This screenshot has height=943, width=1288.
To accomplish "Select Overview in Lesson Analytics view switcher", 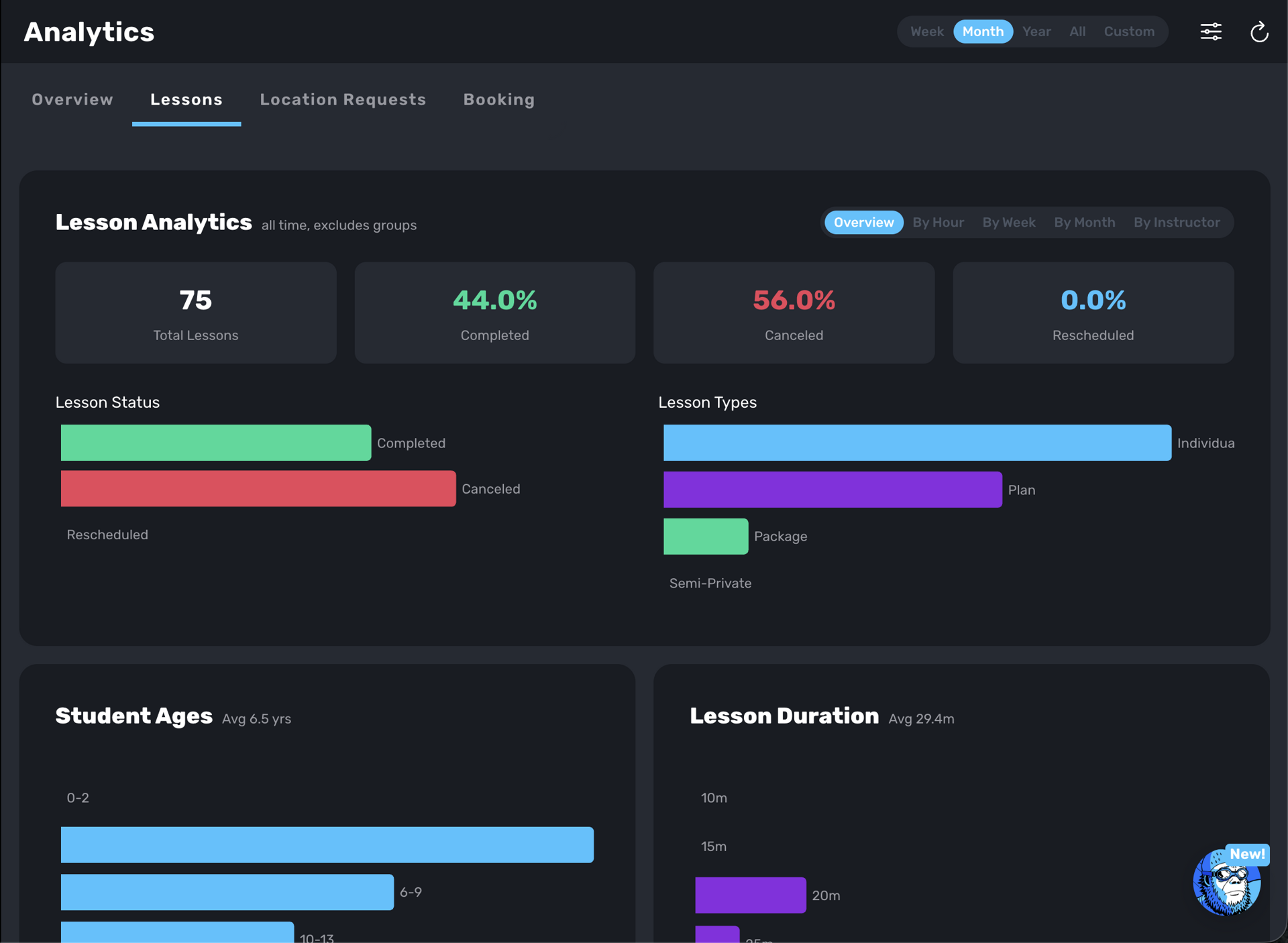I will (x=863, y=222).
